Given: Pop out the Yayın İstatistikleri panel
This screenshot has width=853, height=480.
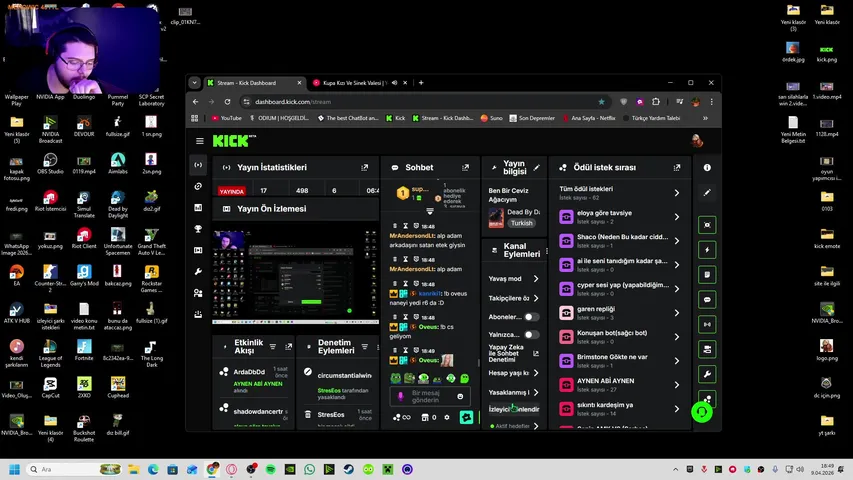Looking at the screenshot, I should tap(364, 168).
